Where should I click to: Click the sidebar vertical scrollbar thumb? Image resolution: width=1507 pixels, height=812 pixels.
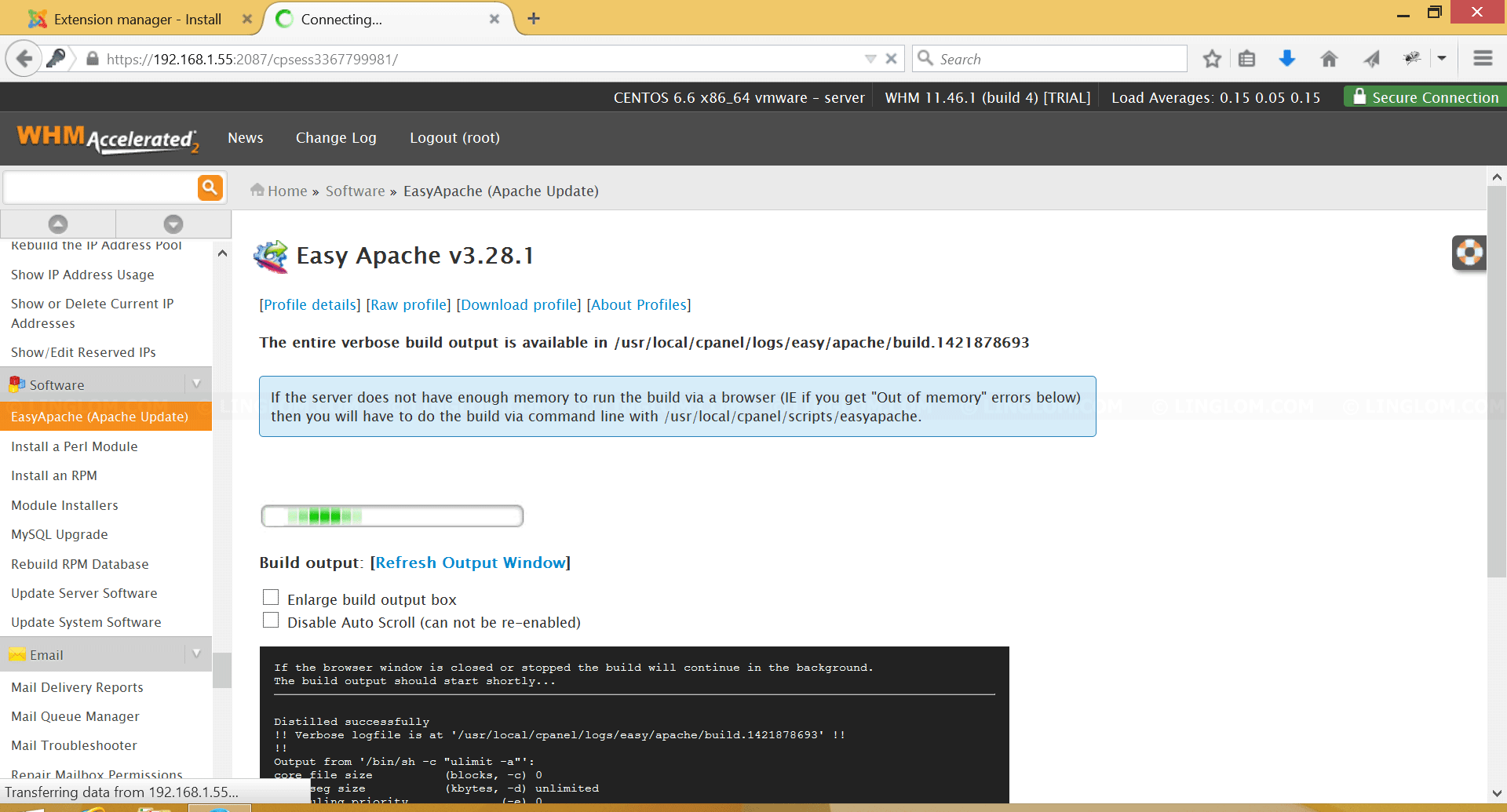coord(222,669)
